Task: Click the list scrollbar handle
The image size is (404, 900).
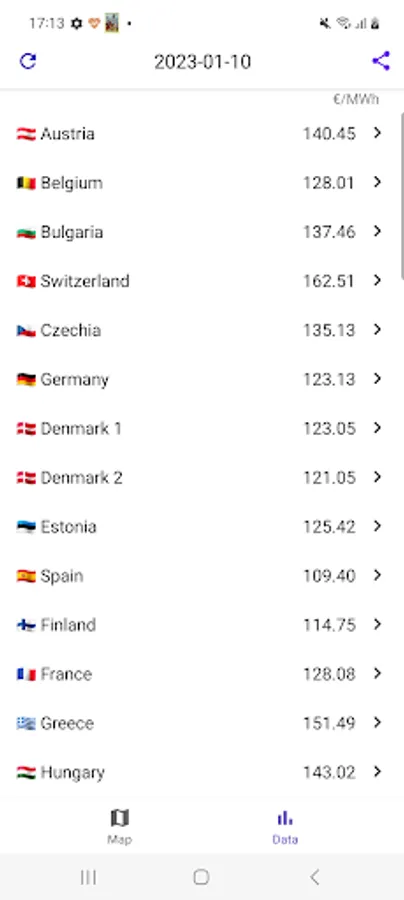Action: click(x=401, y=196)
